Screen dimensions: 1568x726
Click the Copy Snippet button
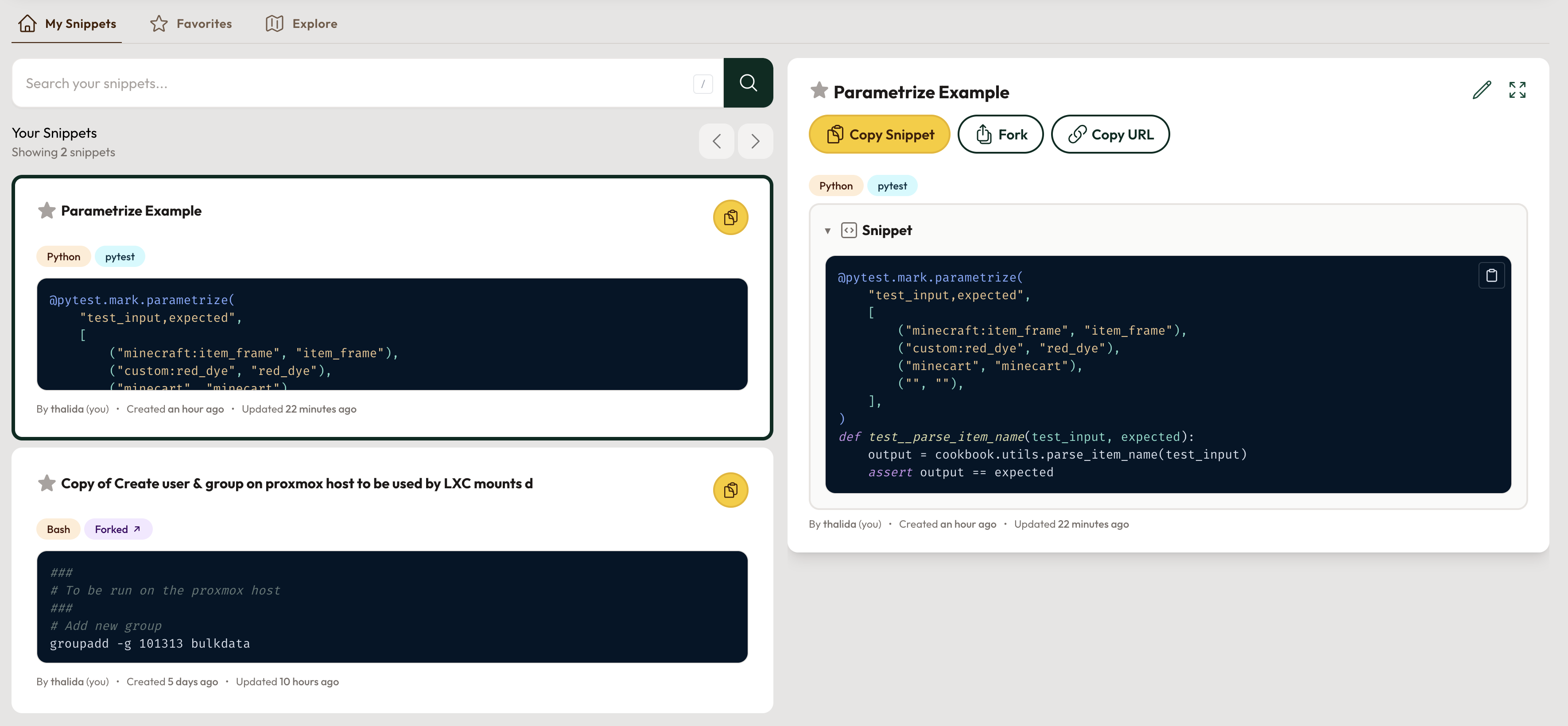879,135
